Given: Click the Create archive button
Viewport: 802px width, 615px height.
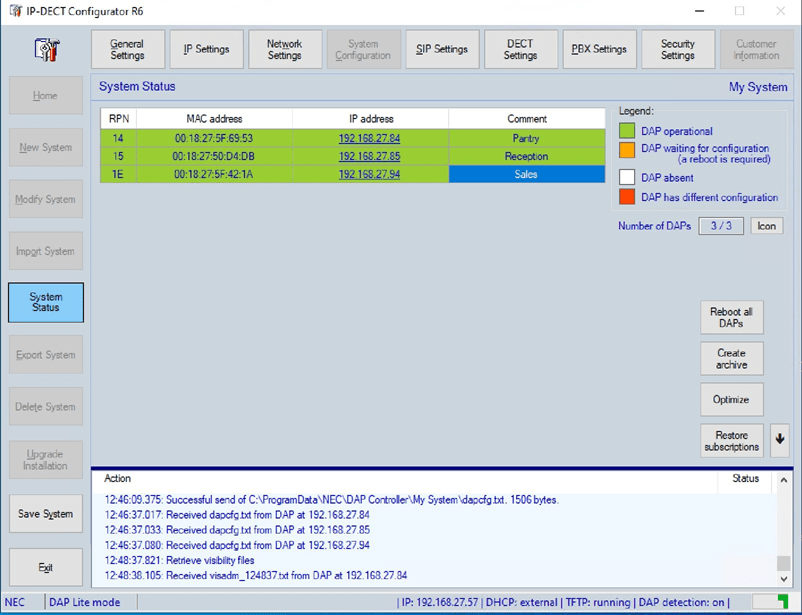Looking at the screenshot, I should tap(731, 359).
